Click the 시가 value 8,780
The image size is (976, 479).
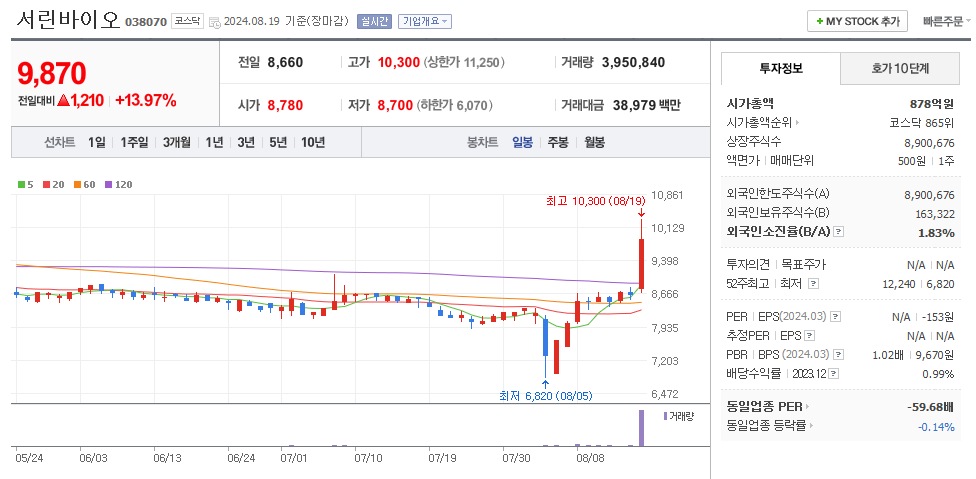click(x=285, y=105)
